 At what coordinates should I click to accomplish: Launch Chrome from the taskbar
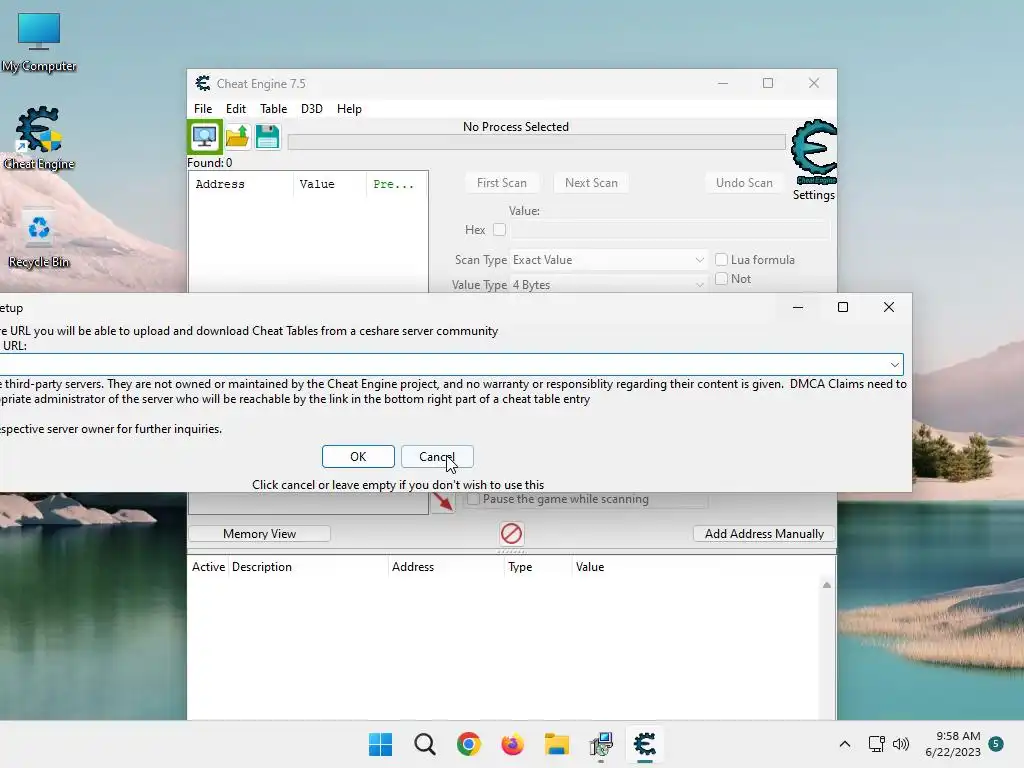click(468, 744)
